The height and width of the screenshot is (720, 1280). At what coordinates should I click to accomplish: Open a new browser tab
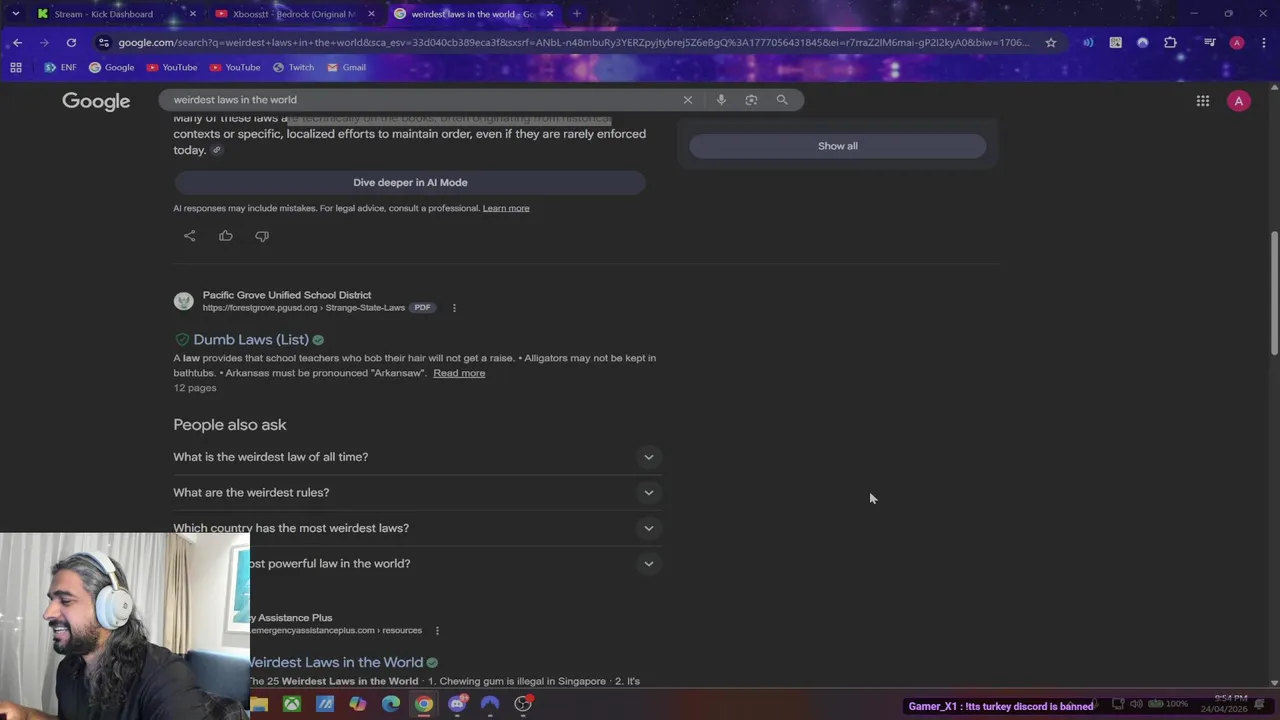(x=576, y=14)
